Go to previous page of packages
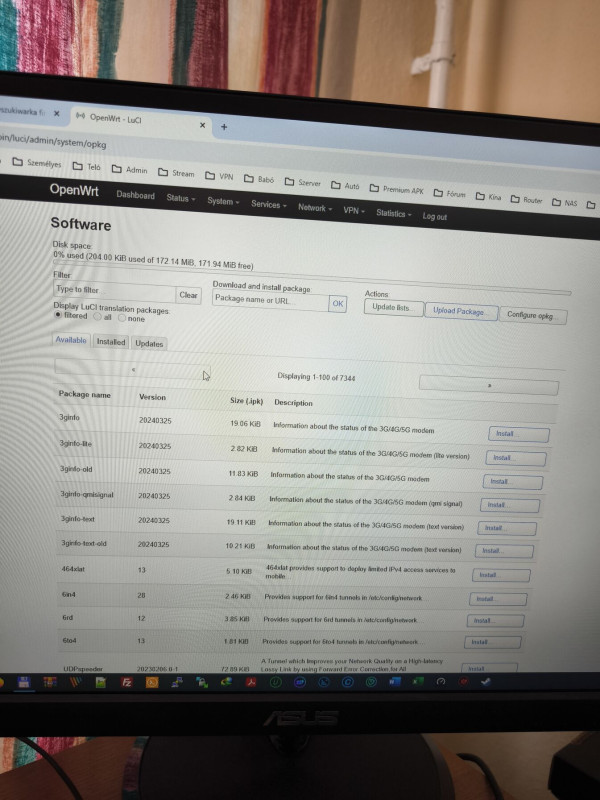Screen dimensions: 600x800 point(133,369)
